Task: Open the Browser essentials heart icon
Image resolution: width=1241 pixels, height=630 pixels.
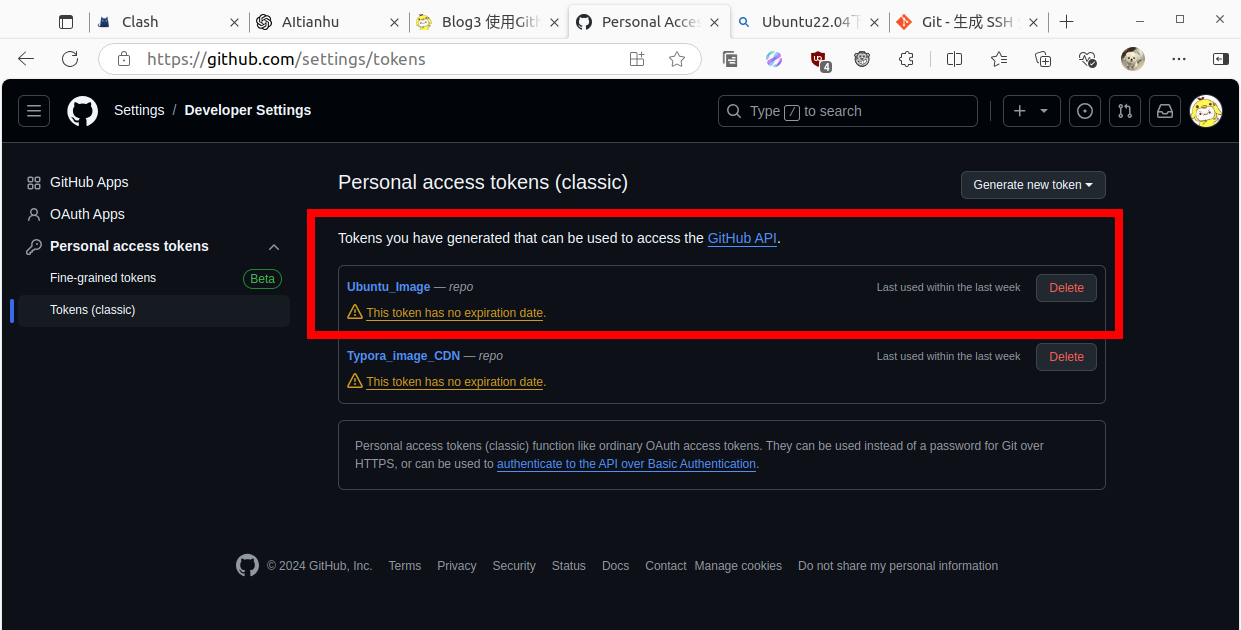Action: pyautogui.click(x=1088, y=59)
